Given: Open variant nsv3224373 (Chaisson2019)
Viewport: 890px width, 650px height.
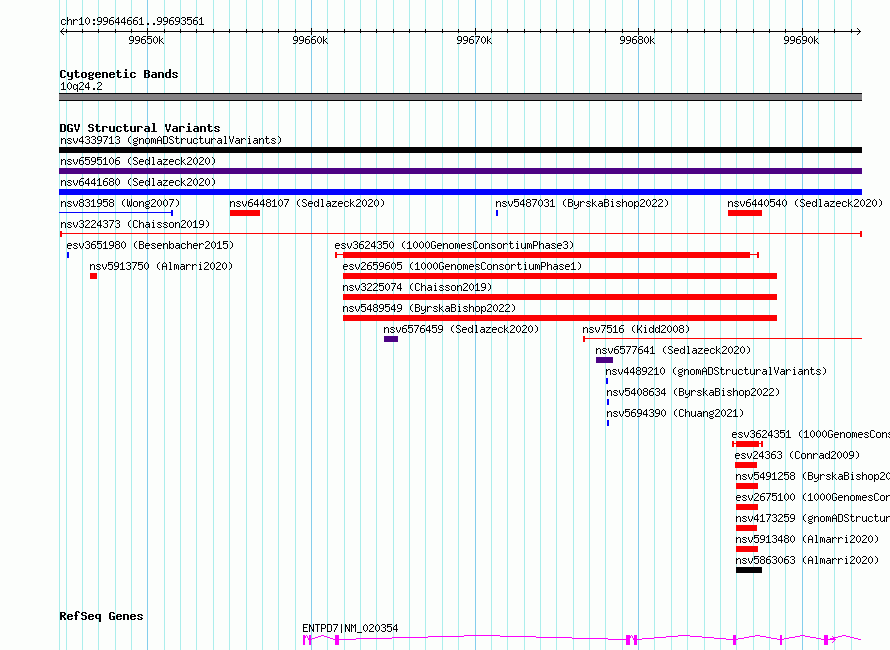Looking at the screenshot, I should pos(135,224).
